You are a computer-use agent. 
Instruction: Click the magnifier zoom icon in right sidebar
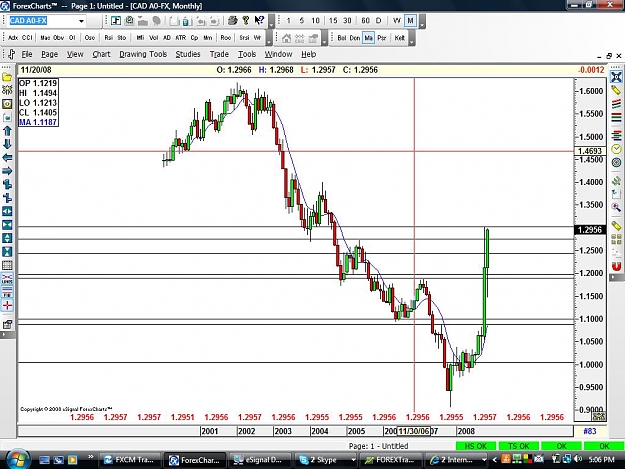point(616,207)
